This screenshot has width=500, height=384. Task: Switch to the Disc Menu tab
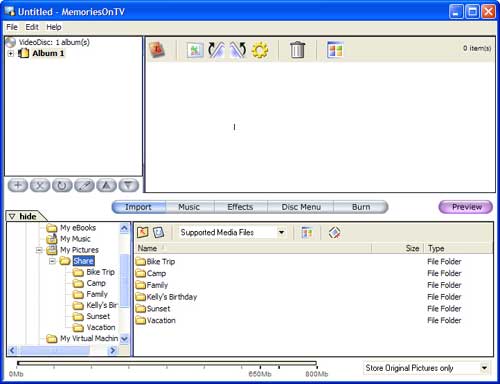(x=301, y=207)
